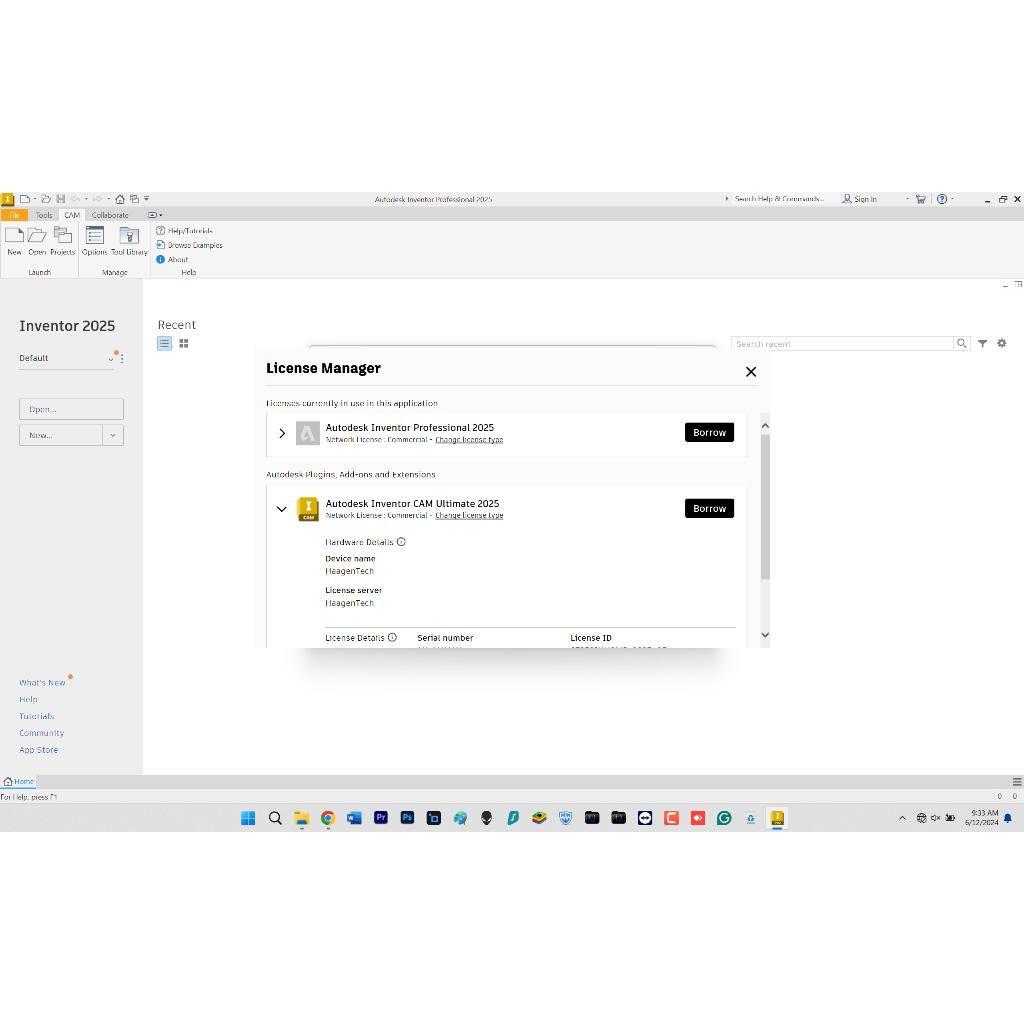Switch recent files to grid view
Image resolution: width=1024 pixels, height=1024 pixels.
tap(184, 344)
